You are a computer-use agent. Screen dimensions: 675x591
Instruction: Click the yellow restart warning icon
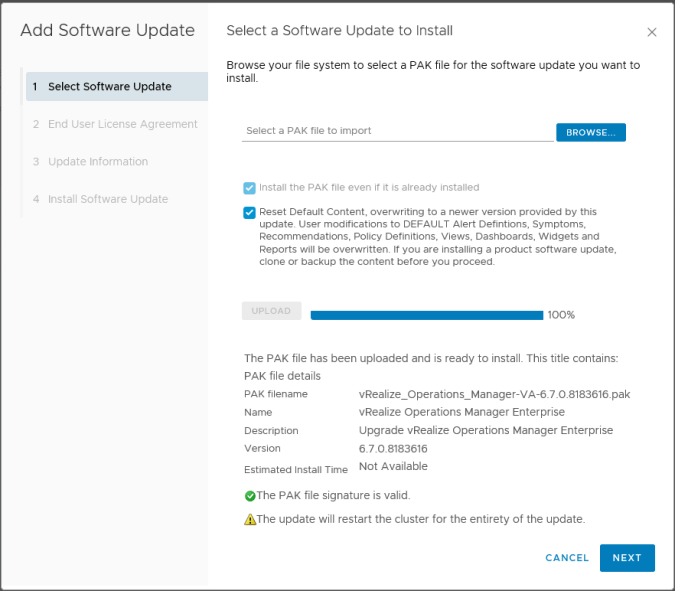pos(250,519)
